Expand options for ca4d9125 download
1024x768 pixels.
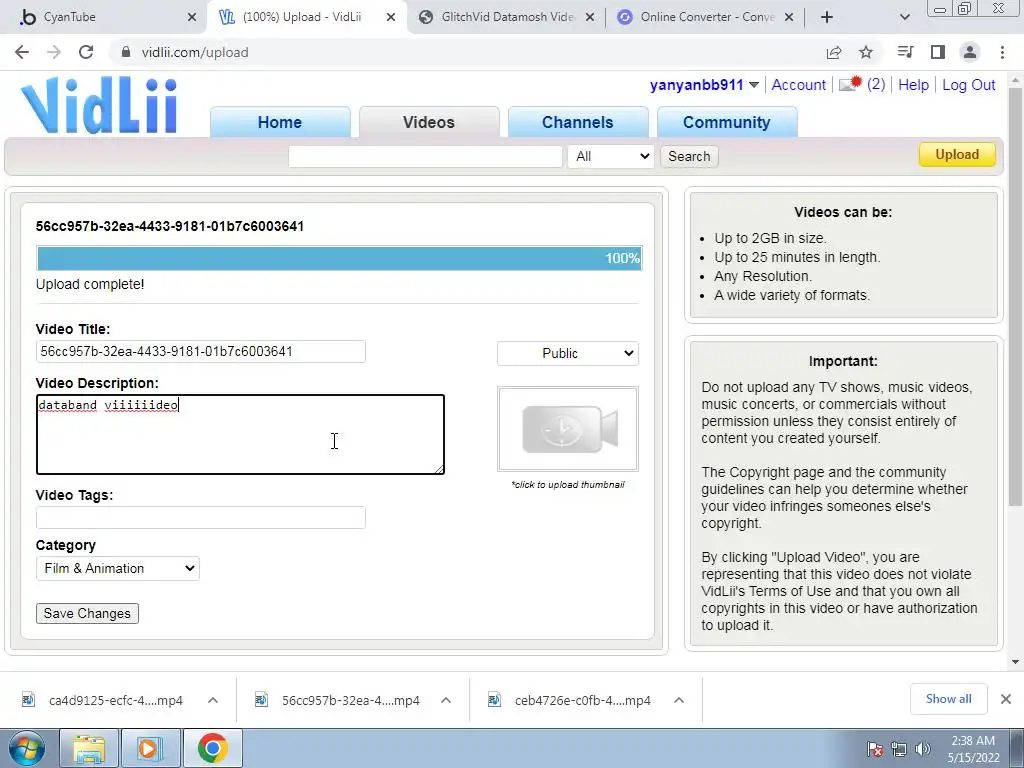pyautogui.click(x=213, y=700)
